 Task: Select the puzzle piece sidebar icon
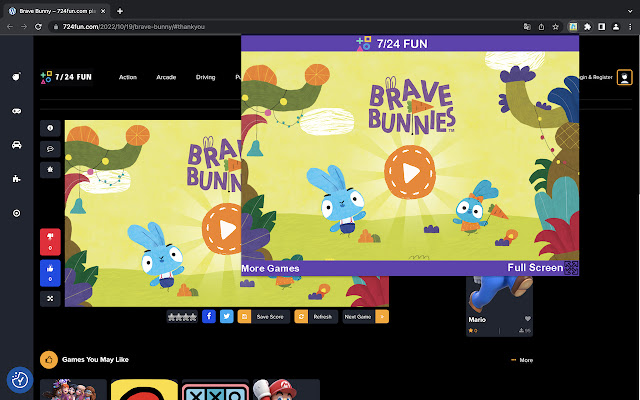pos(17,179)
